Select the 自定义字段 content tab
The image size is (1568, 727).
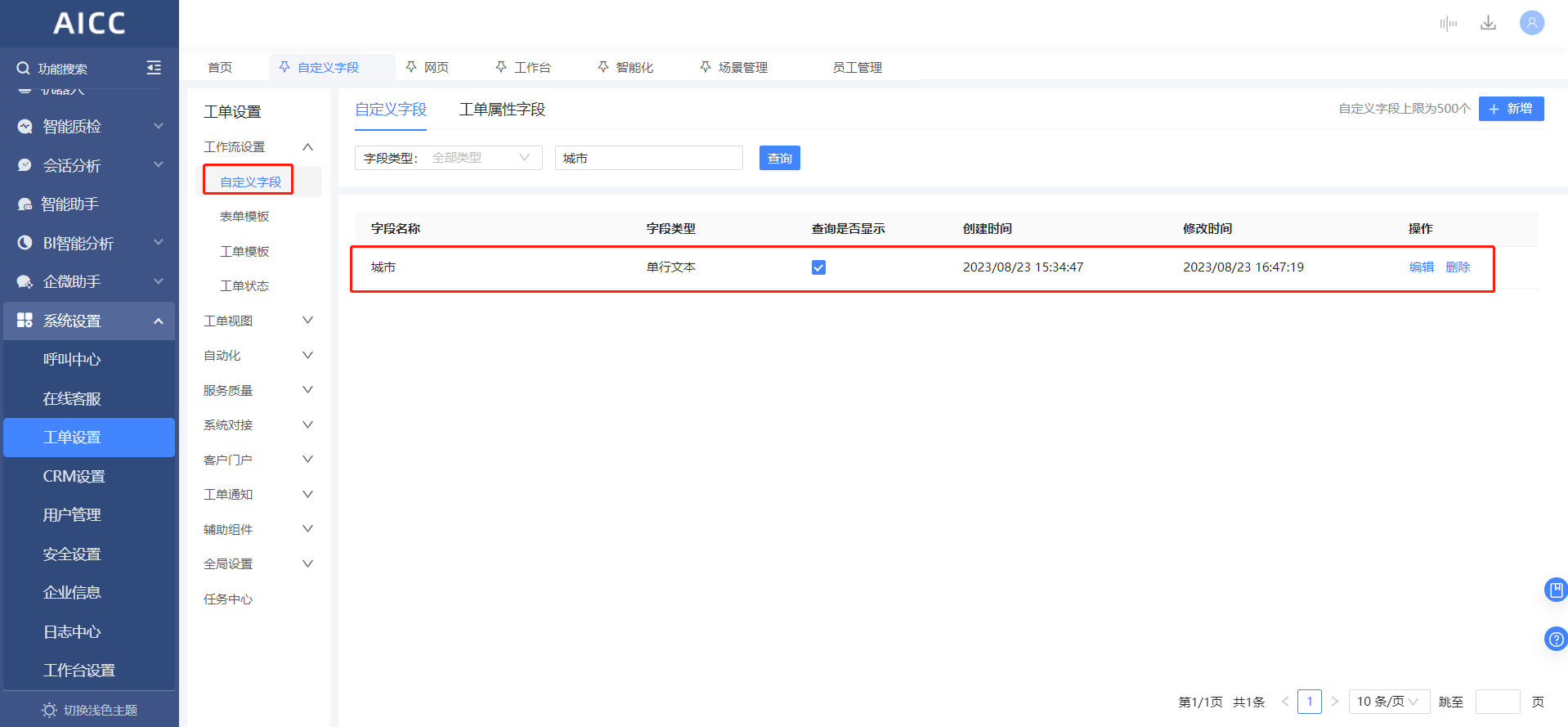tap(391, 110)
